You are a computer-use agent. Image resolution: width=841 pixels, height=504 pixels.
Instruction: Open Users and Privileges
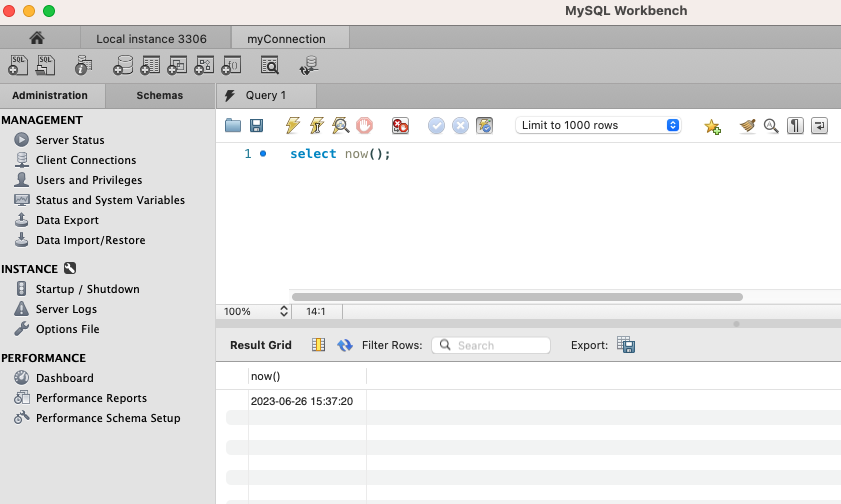(x=88, y=180)
